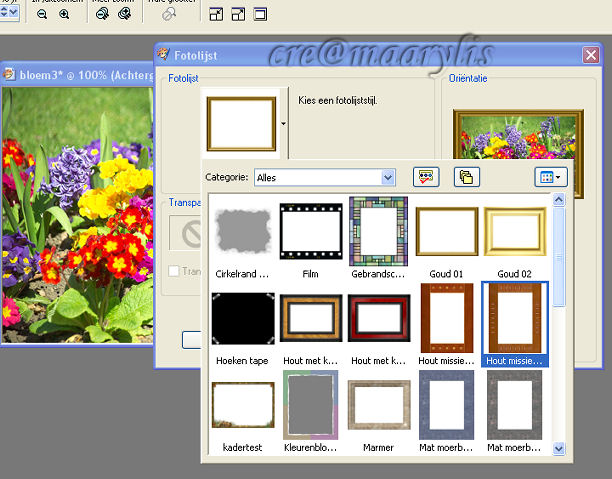Click the frame list scroll down arrow
The height and width of the screenshot is (479, 612).
(559, 449)
